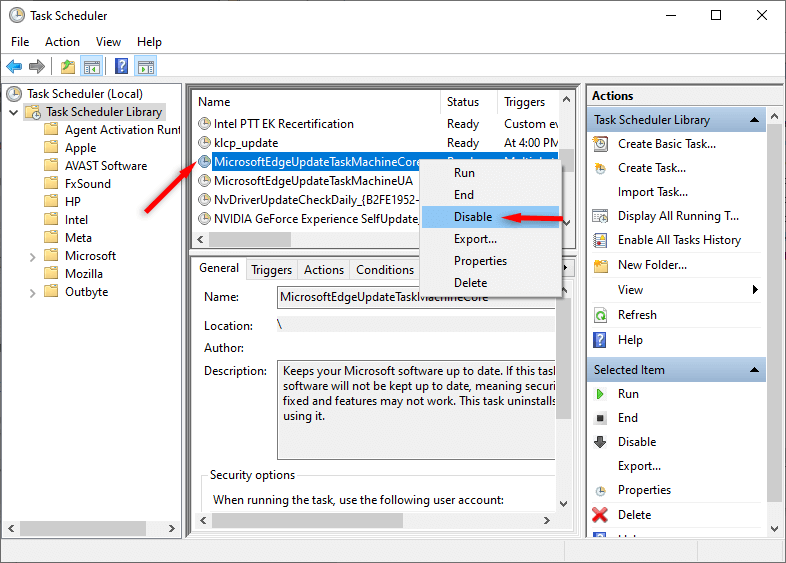Choose End in the context menu
The image size is (786, 563).
pos(490,195)
